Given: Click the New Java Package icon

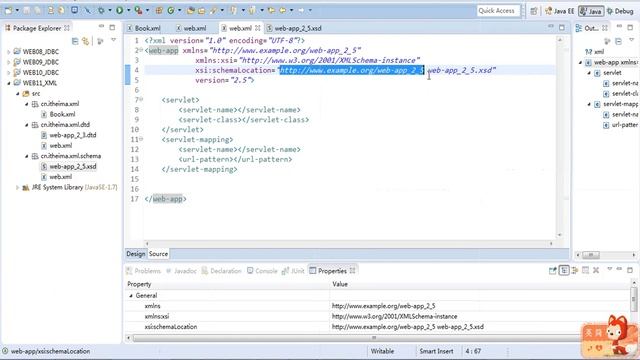Looking at the screenshot, I should [x=159, y=10].
